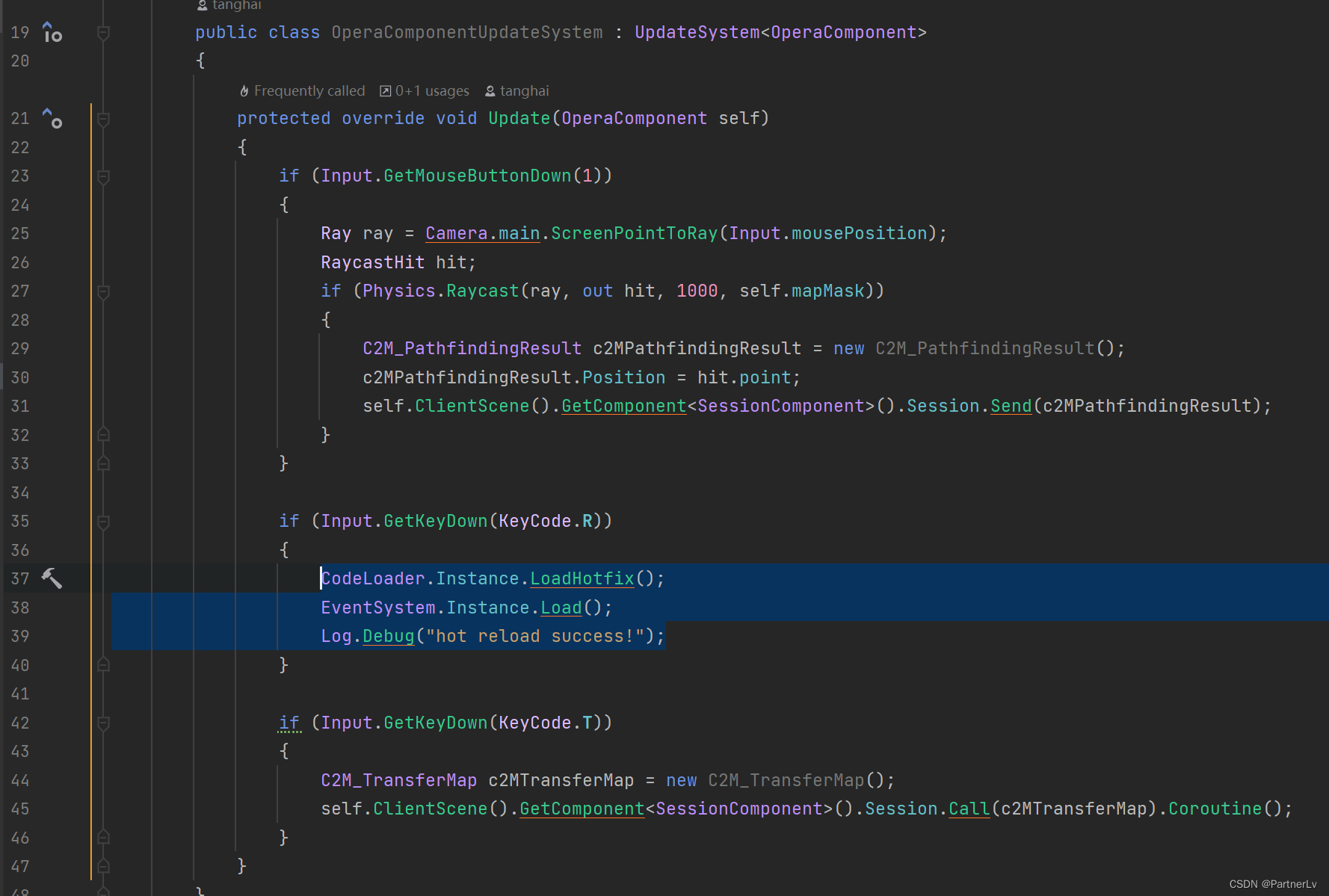Click 'C2M_TransferMap' type at start of line 44
1329x896 pixels.
(399, 780)
